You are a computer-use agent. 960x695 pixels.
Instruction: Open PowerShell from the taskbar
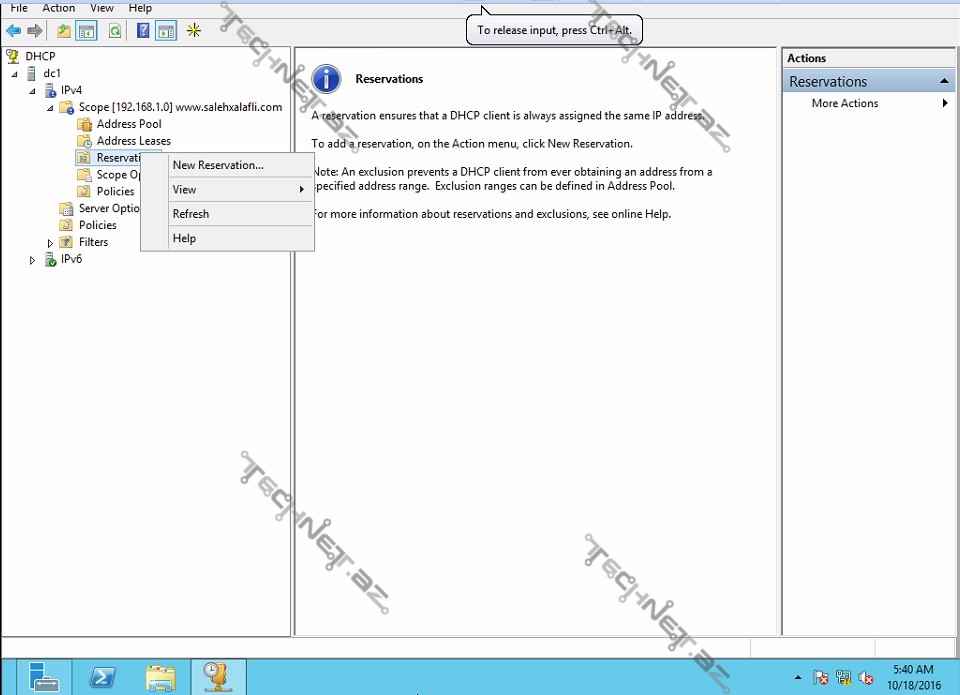(x=102, y=677)
